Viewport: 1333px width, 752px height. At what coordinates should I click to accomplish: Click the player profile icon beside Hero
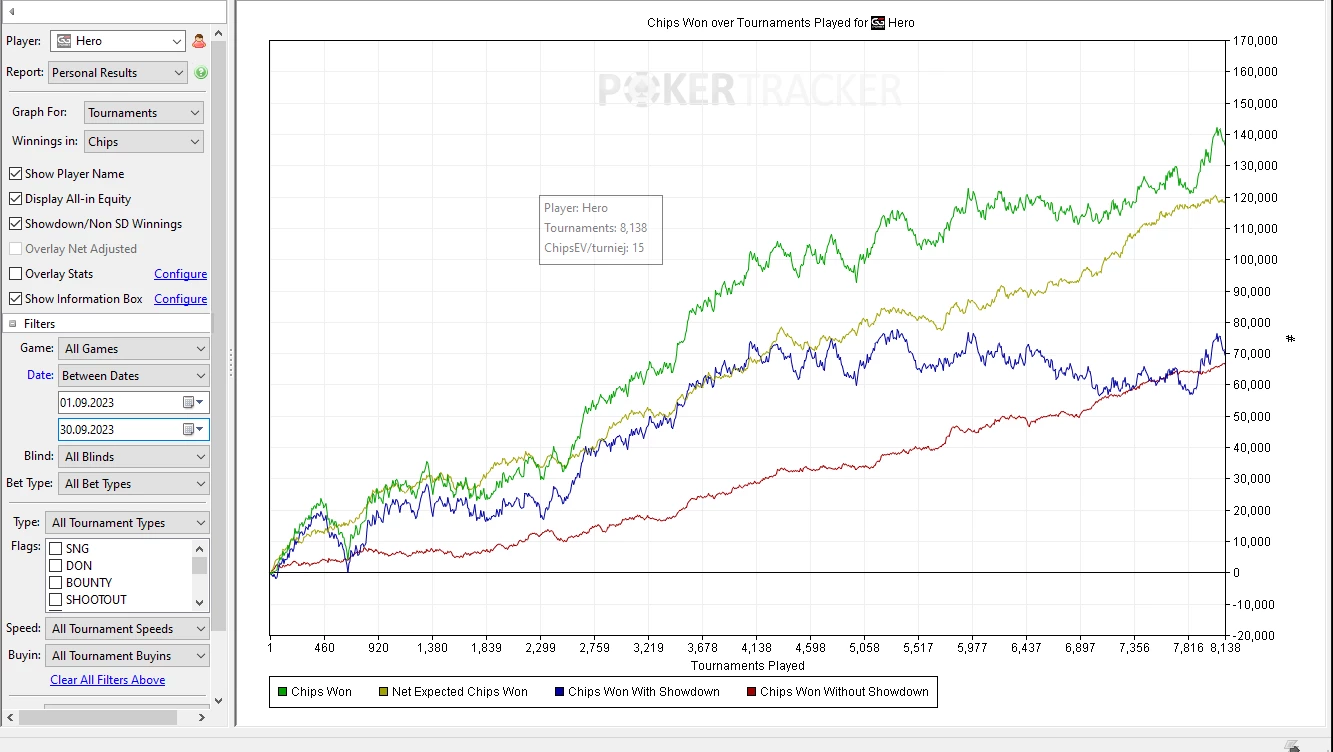[198, 41]
